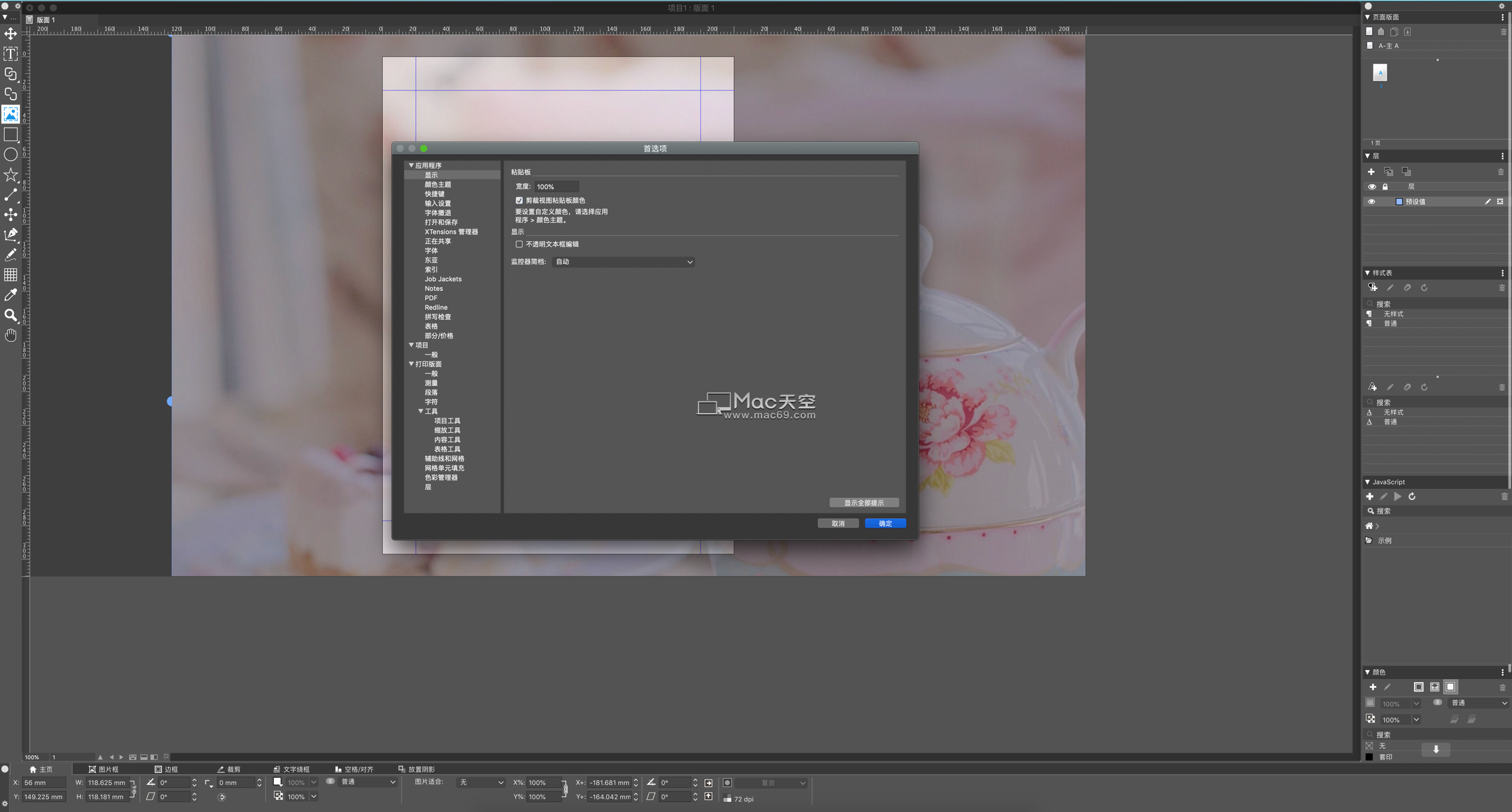Select background color mode icon in Colors panel
The width and height of the screenshot is (1512, 812).
pyautogui.click(x=1451, y=687)
